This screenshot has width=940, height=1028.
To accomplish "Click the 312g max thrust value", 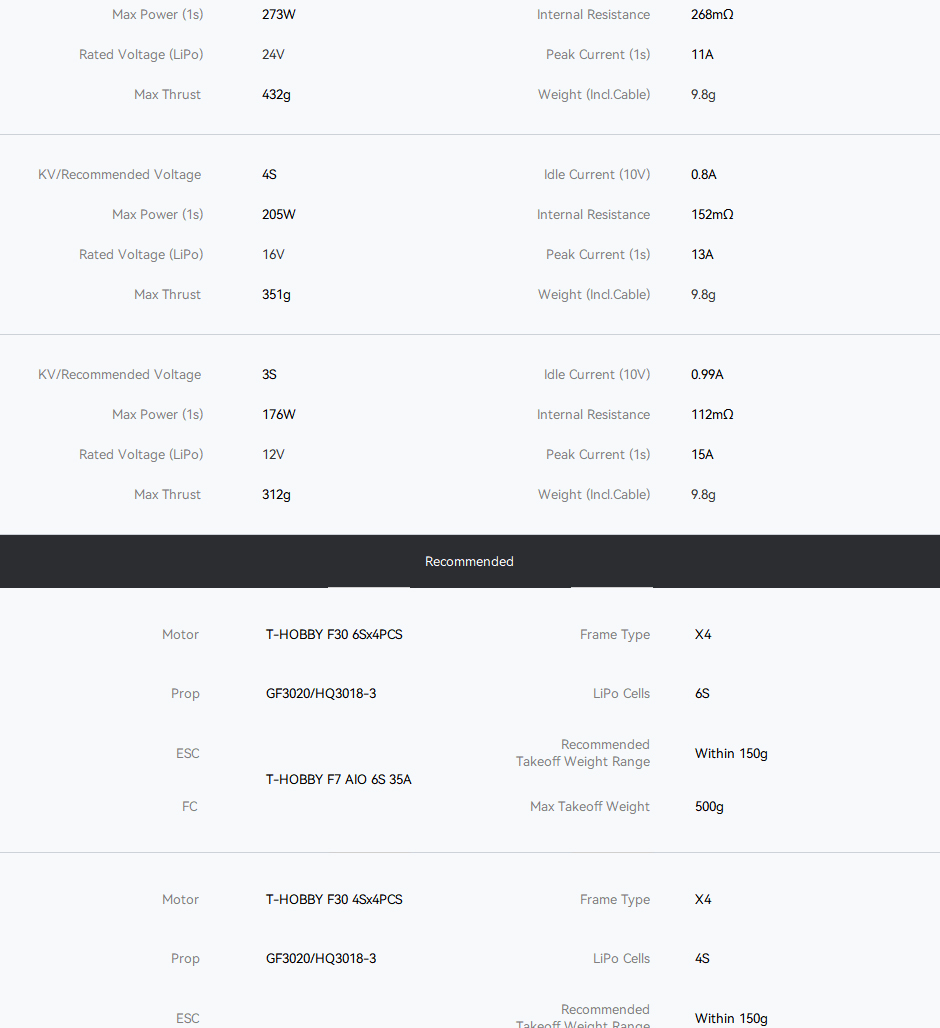I will [x=276, y=495].
